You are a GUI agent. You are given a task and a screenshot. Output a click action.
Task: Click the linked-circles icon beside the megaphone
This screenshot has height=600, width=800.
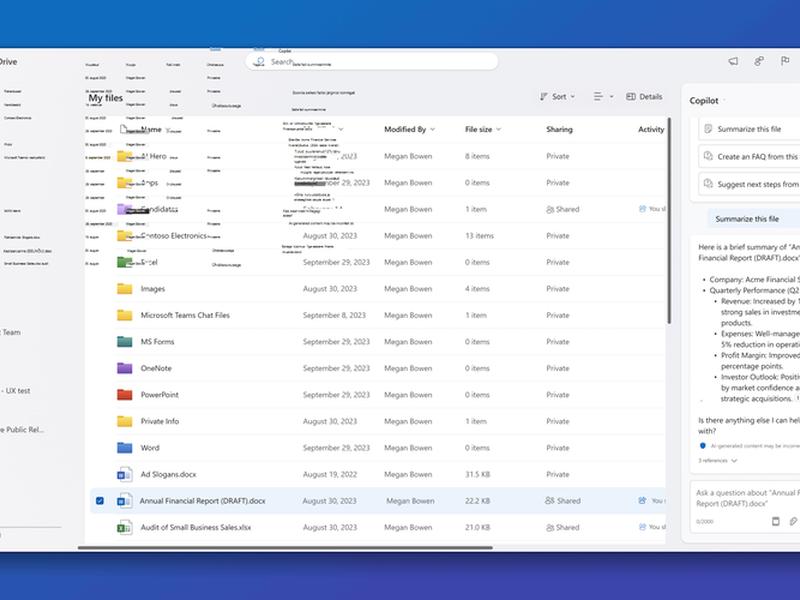pos(759,61)
